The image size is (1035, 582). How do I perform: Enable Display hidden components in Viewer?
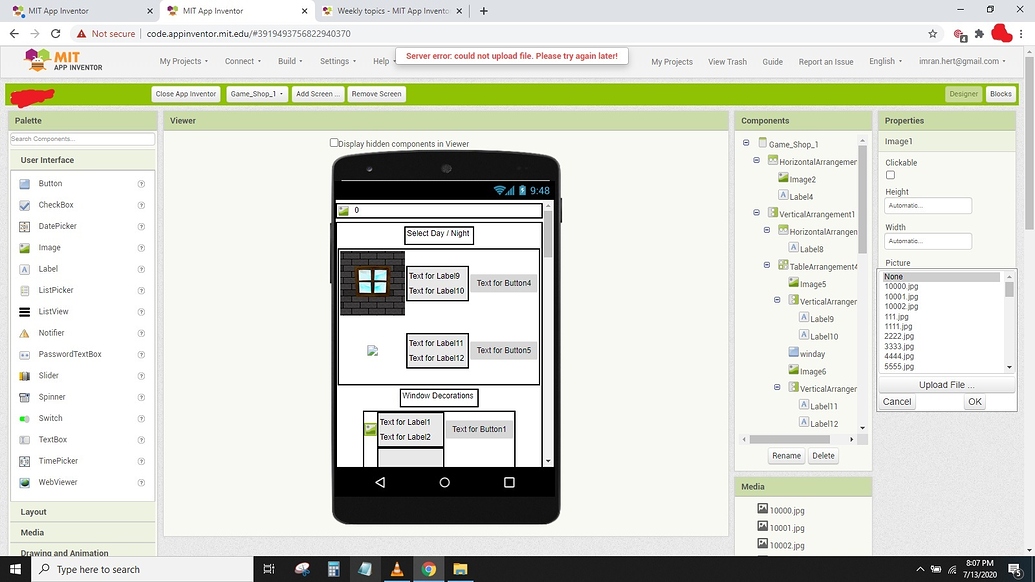pos(334,141)
